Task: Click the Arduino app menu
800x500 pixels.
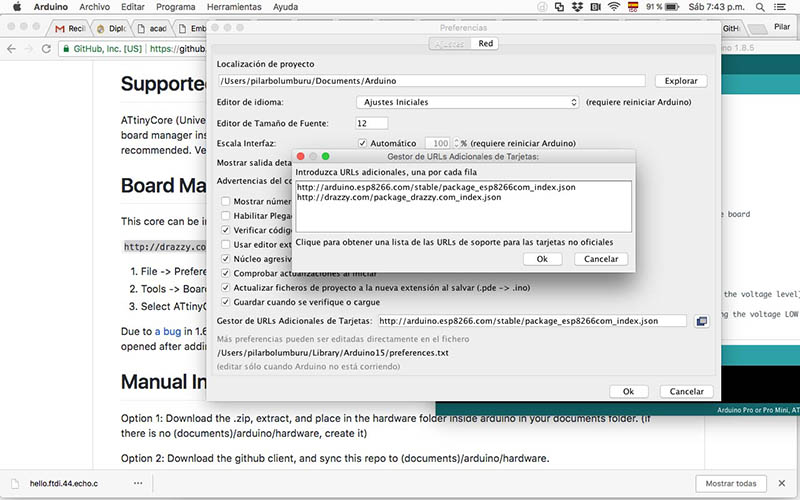Action: [51, 7]
